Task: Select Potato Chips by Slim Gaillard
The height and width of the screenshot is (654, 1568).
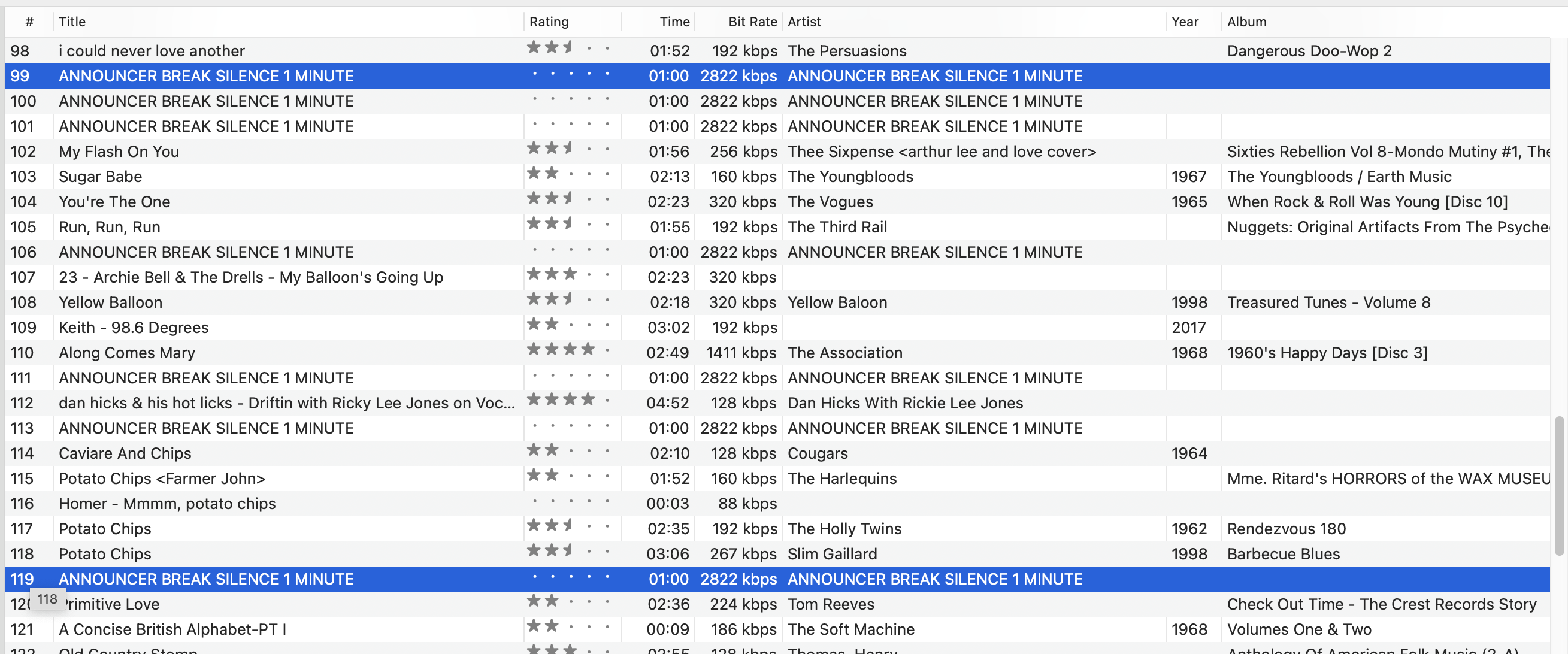Action: [x=105, y=553]
